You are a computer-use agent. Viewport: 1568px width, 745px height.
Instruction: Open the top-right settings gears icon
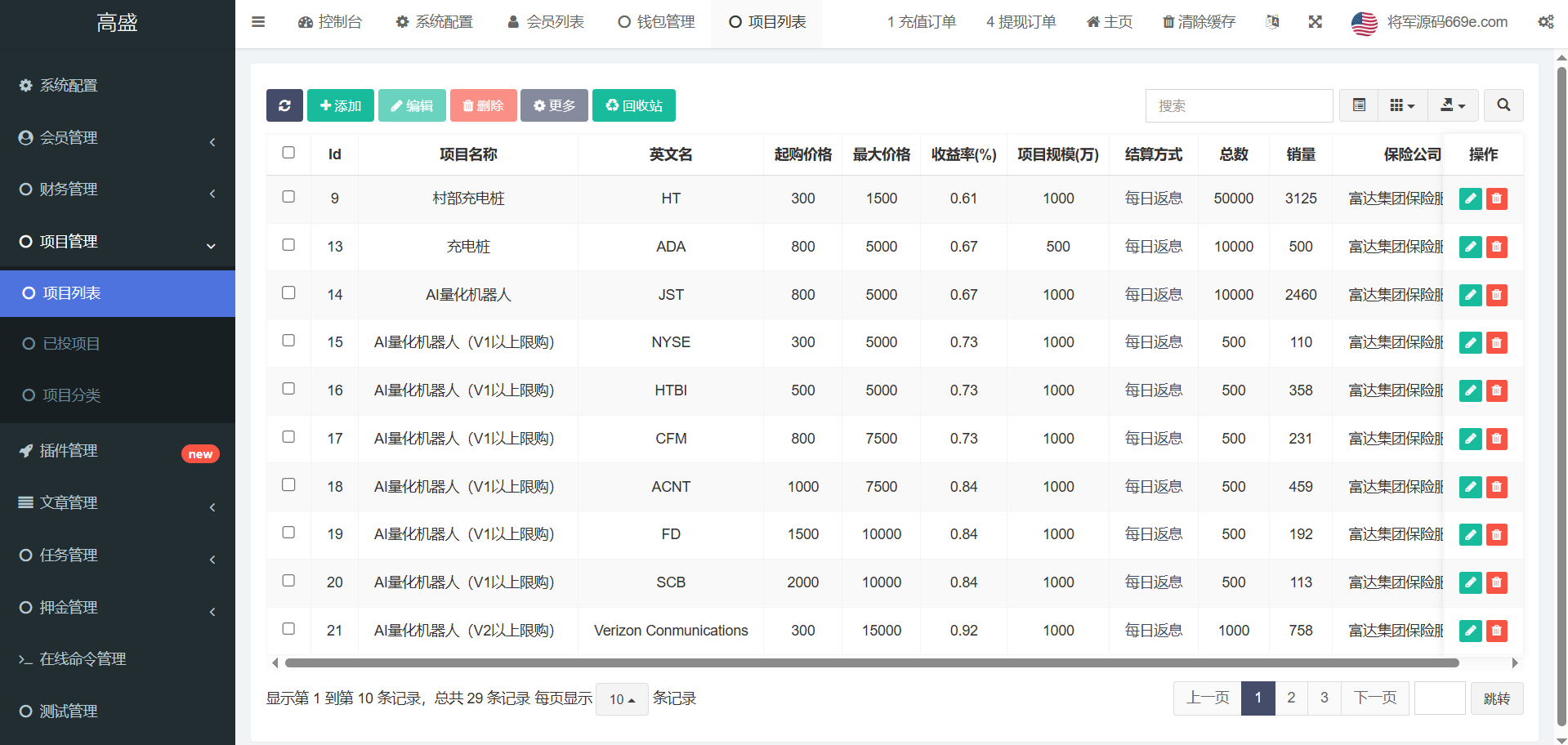click(x=1545, y=22)
